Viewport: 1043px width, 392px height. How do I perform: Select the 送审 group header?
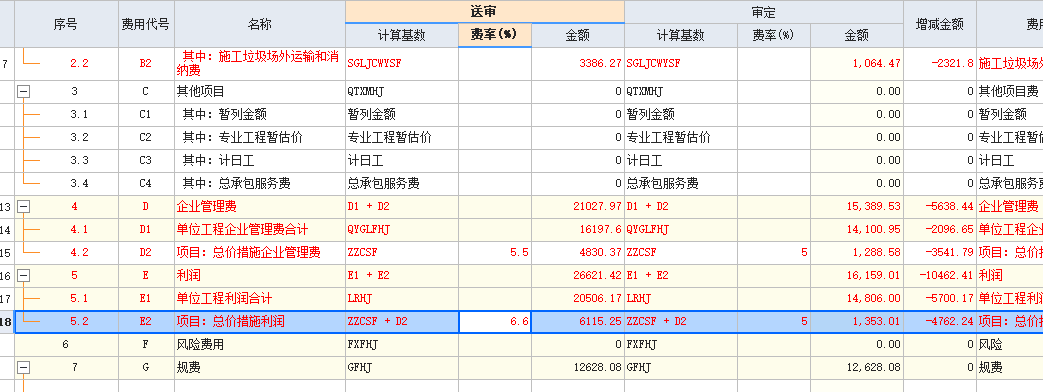[485, 12]
